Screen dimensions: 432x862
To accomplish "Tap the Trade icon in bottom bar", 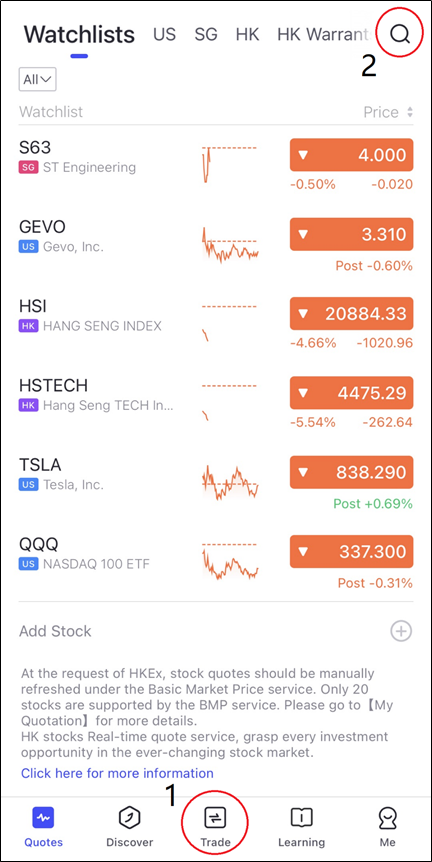I will coord(215,817).
